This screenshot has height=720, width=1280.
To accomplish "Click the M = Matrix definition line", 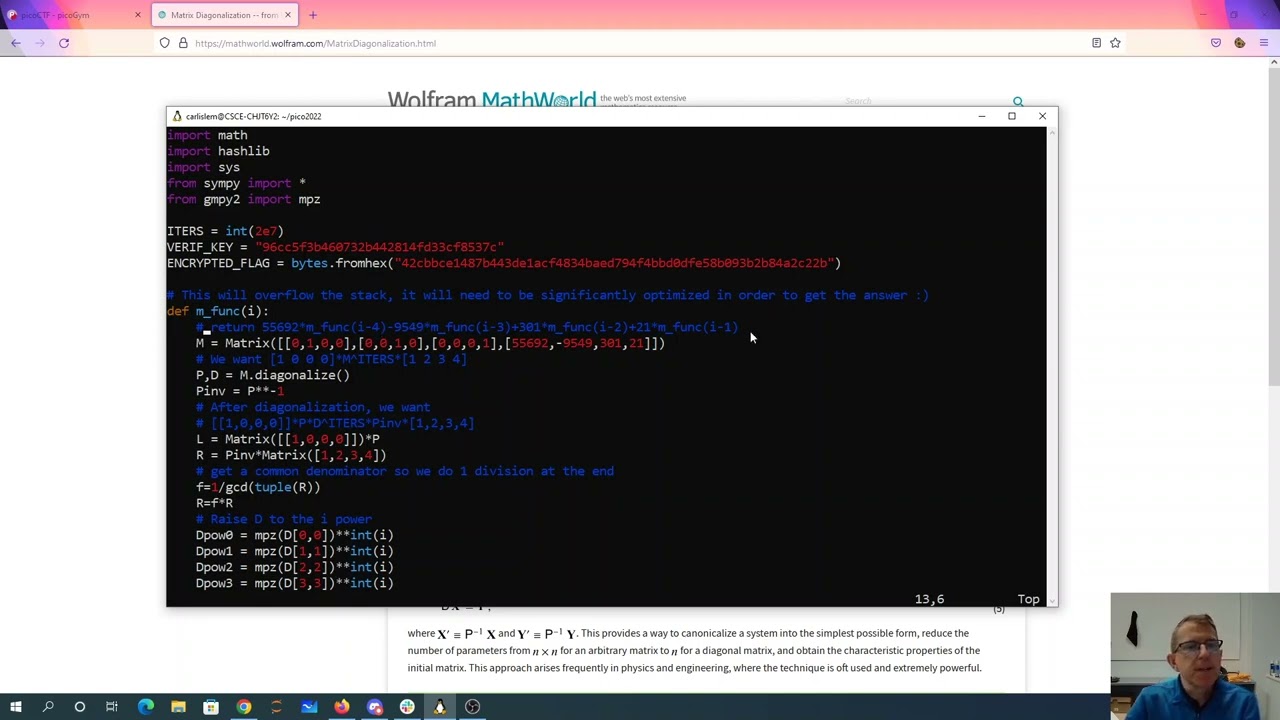I will point(430,343).
